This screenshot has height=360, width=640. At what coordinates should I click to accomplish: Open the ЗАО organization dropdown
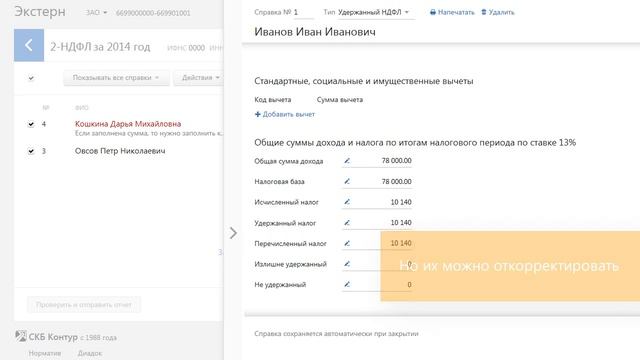click(96, 13)
